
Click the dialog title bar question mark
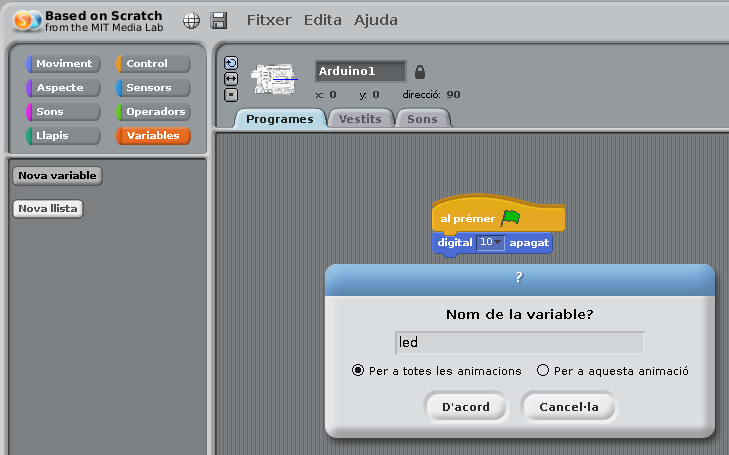519,277
